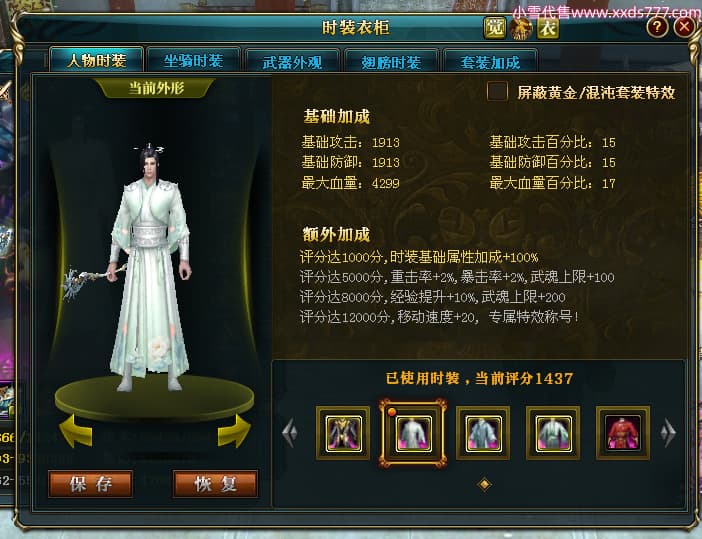Show previous costumes with left arrow
This screenshot has height=539, width=702.
290,432
